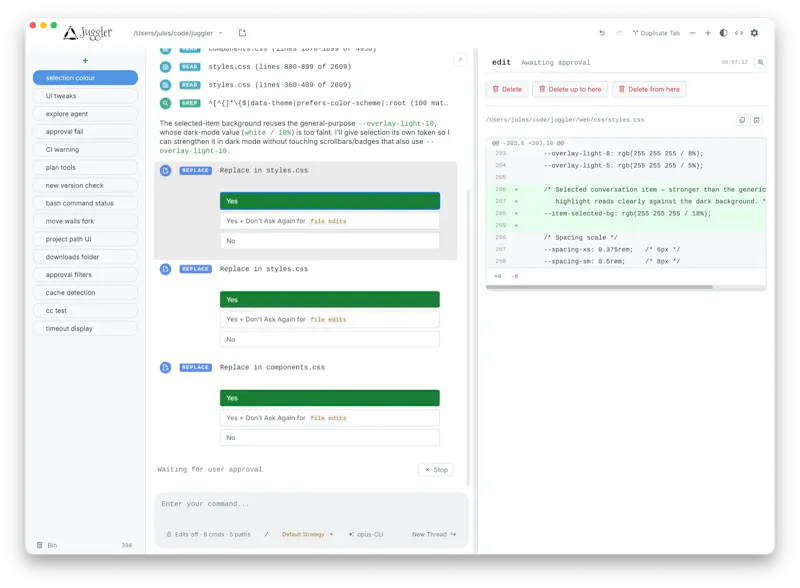Choose Yes + Don't Ask Again for second styles.css edit

330,320
